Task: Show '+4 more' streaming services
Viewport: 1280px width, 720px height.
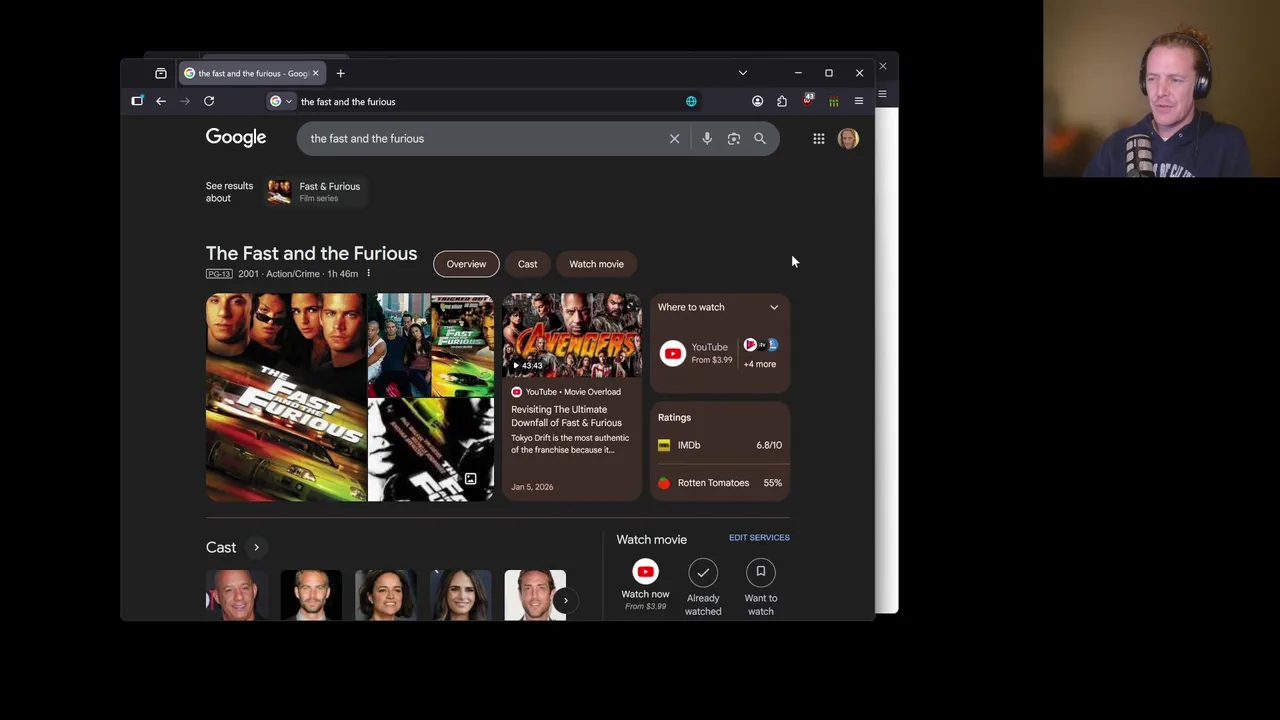Action: coord(759,364)
